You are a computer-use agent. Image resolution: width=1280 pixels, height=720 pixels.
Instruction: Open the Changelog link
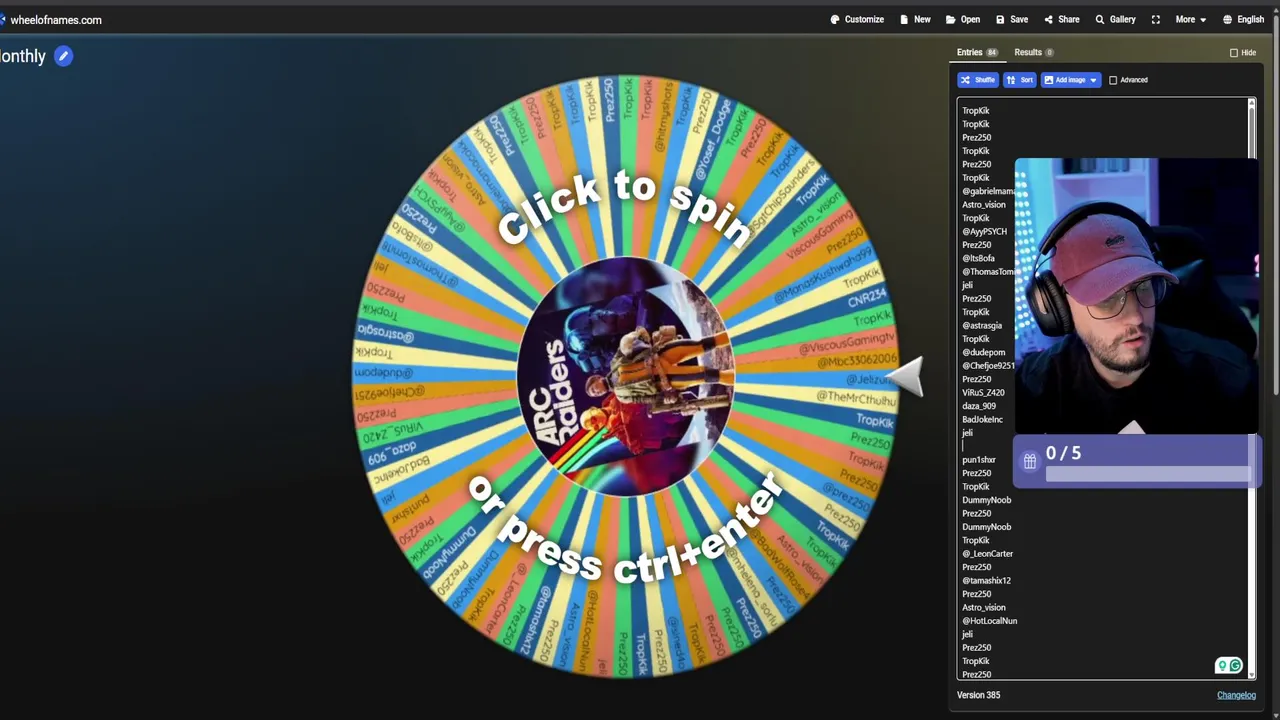(x=1236, y=695)
